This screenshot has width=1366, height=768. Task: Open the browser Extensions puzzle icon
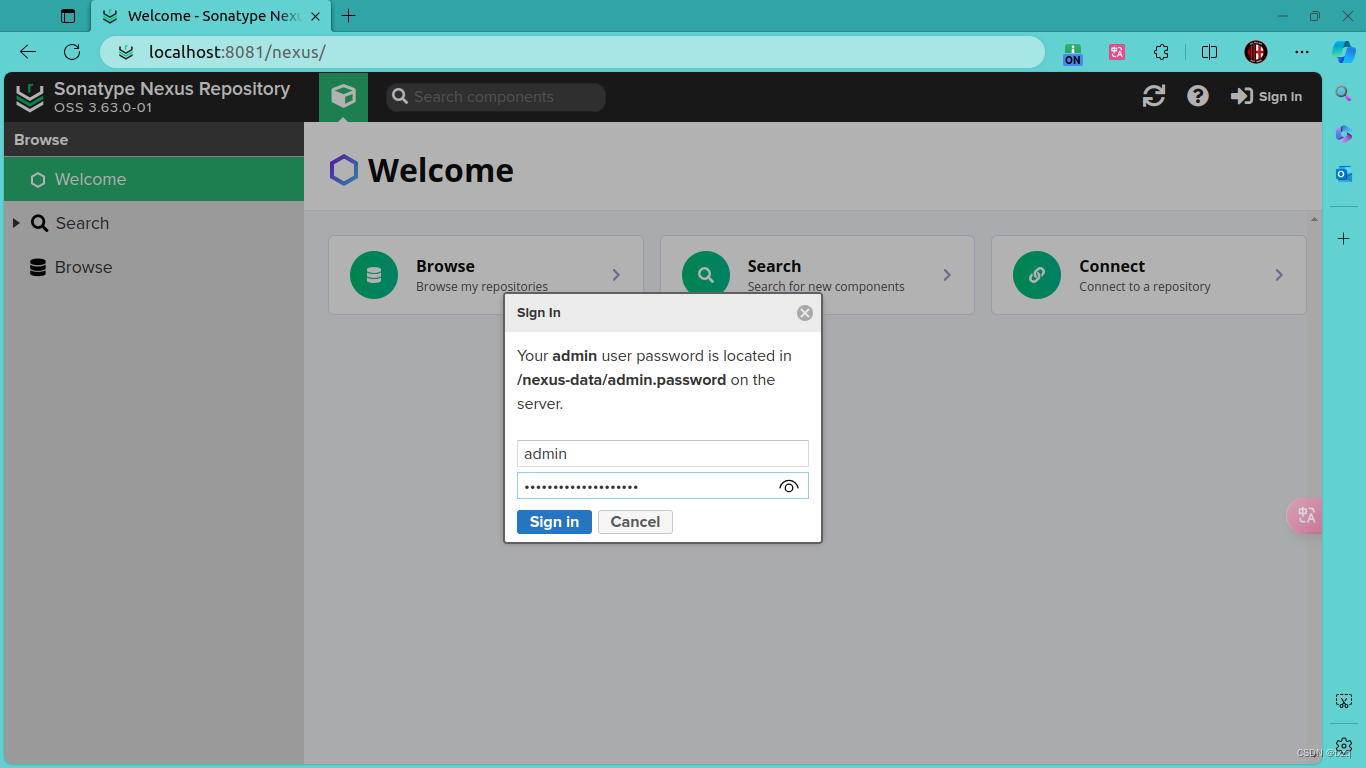coord(1161,52)
